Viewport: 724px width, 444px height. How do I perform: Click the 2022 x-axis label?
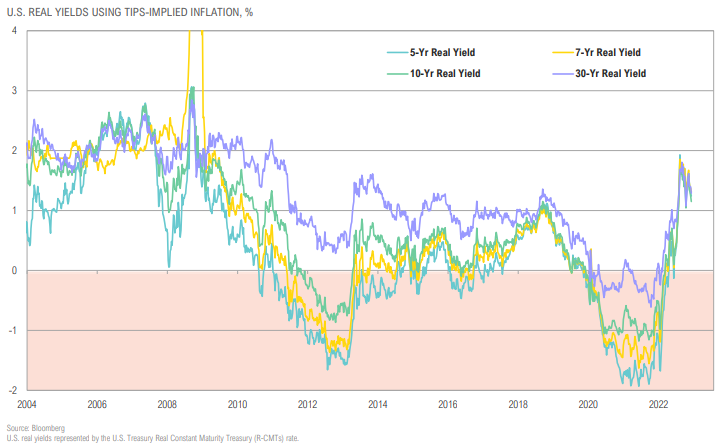659,404
